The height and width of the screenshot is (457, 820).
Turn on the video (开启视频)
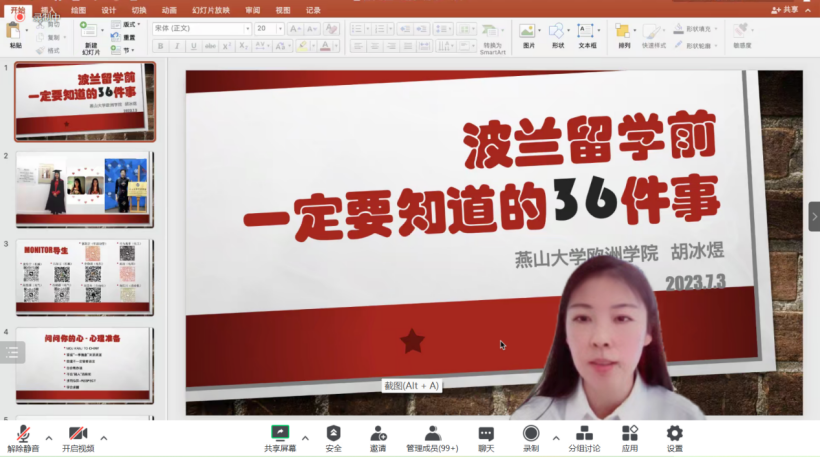coord(78,434)
